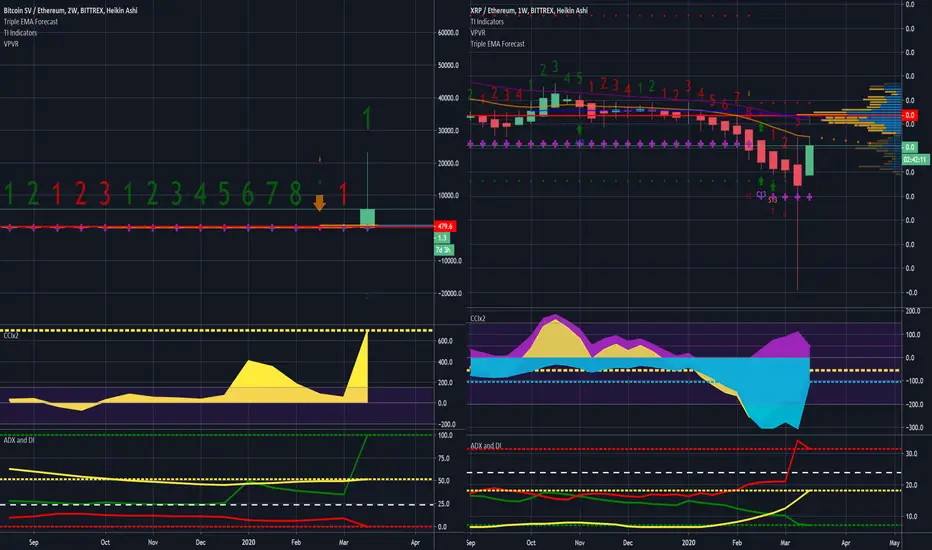Viewport: 932px width, 550px height.
Task: Click the green 7d 3h countdown label
Action: pyautogui.click(x=443, y=250)
